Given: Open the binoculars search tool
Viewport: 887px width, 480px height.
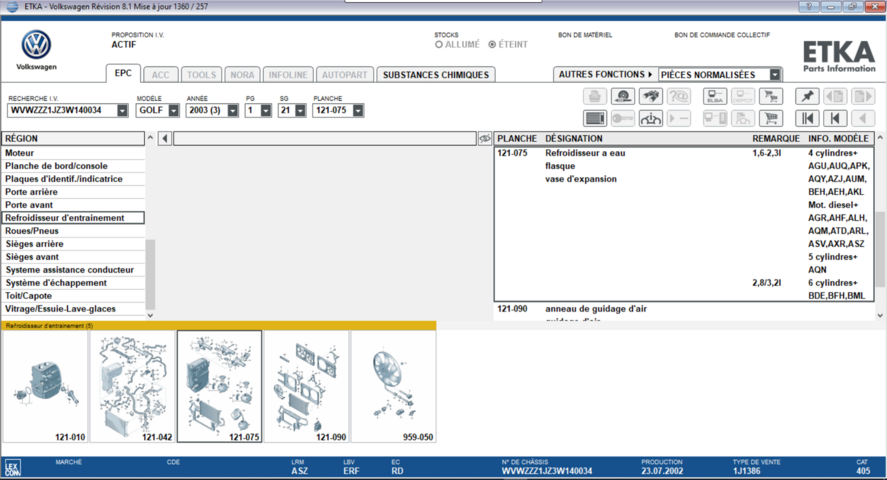Looking at the screenshot, I should [651, 96].
